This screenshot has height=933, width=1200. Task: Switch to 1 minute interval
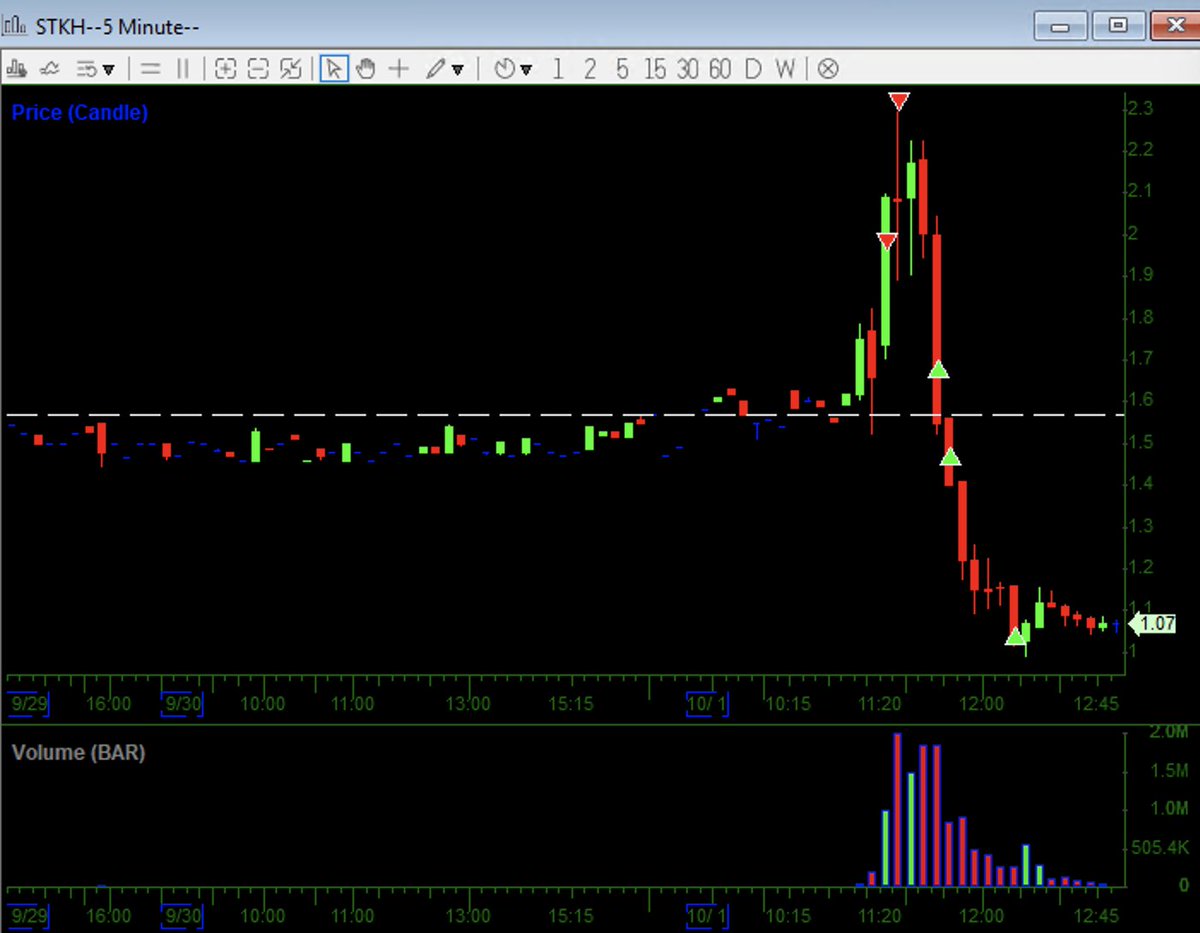[558, 69]
